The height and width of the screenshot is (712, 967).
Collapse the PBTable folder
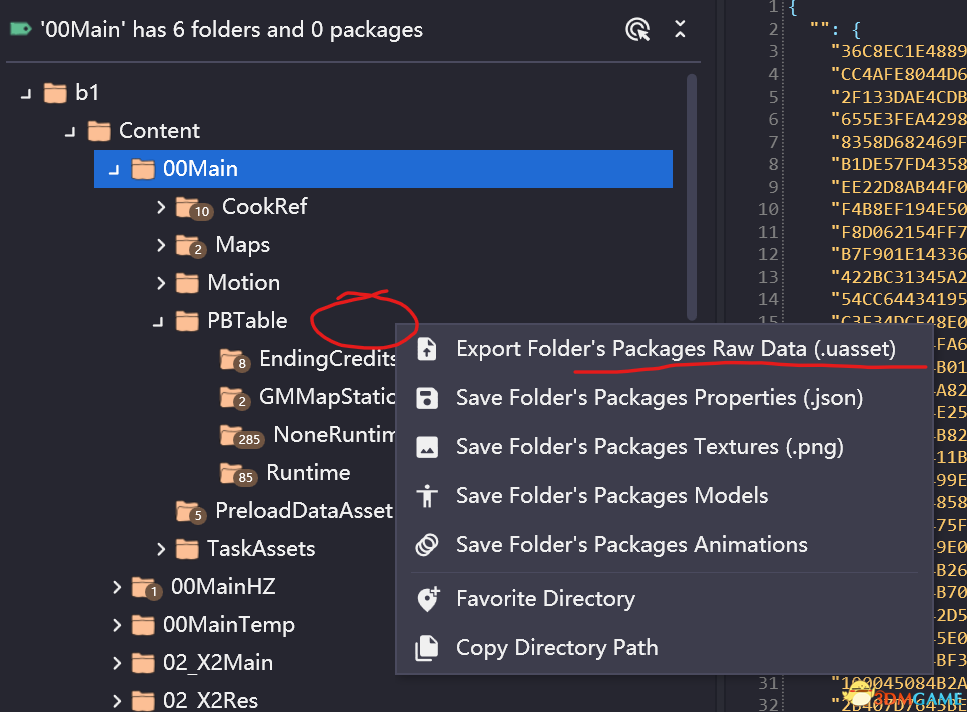pyautogui.click(x=161, y=320)
